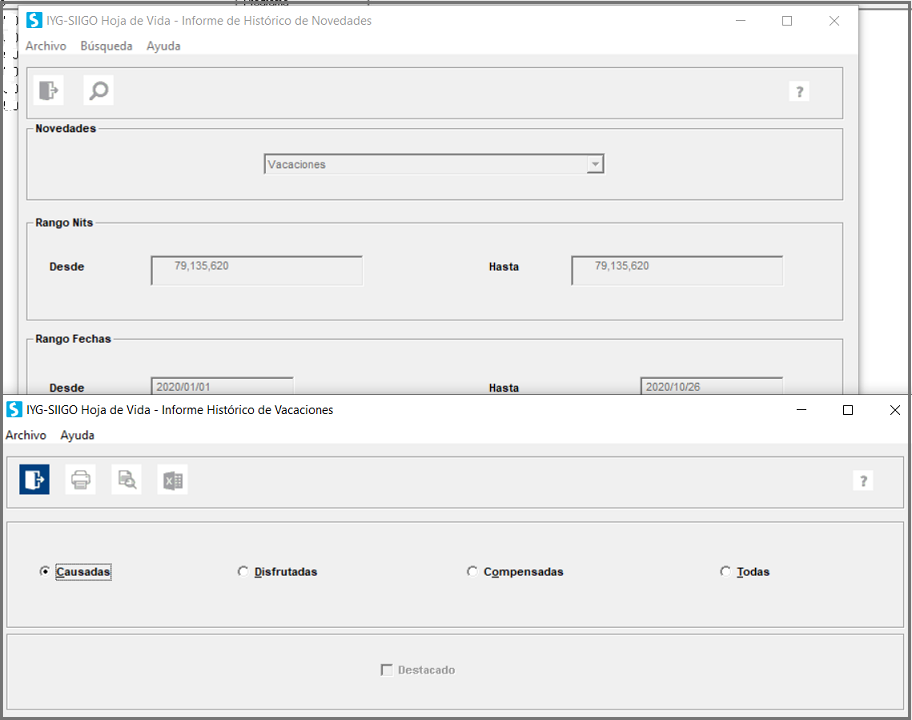
Task: Open the Búsqueda menu
Action: [106, 46]
